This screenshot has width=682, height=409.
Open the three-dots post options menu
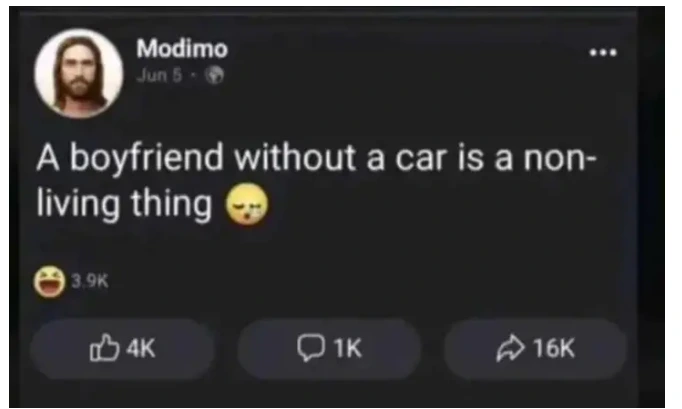[603, 53]
